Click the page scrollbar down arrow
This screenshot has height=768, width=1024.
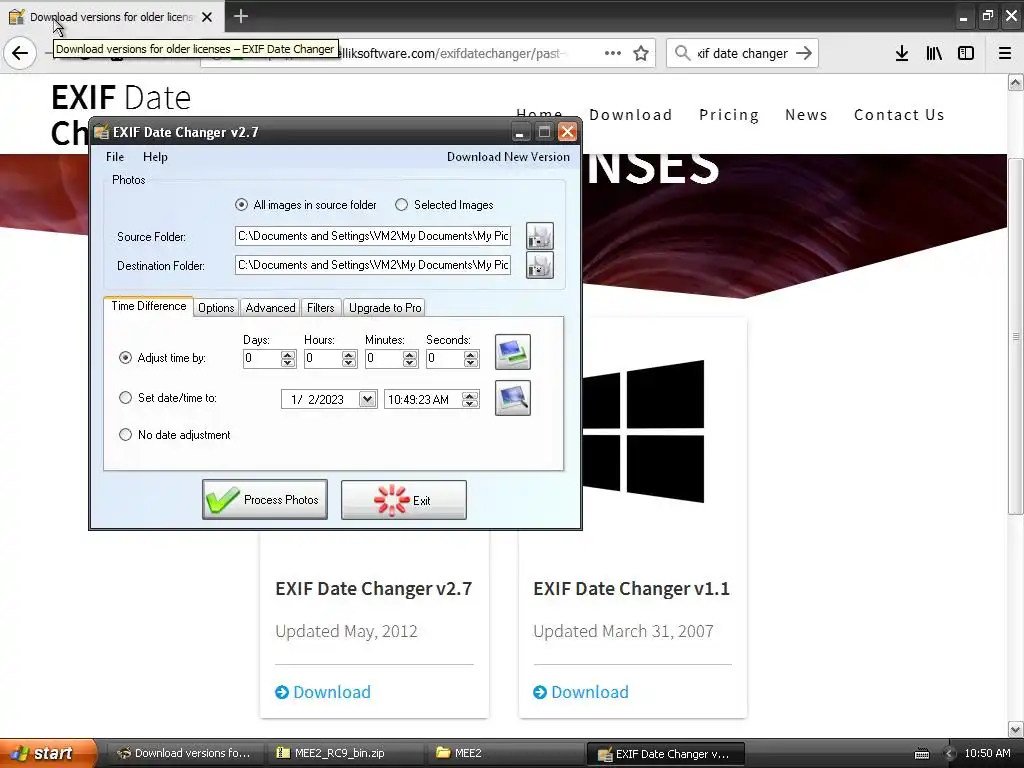click(x=1015, y=729)
